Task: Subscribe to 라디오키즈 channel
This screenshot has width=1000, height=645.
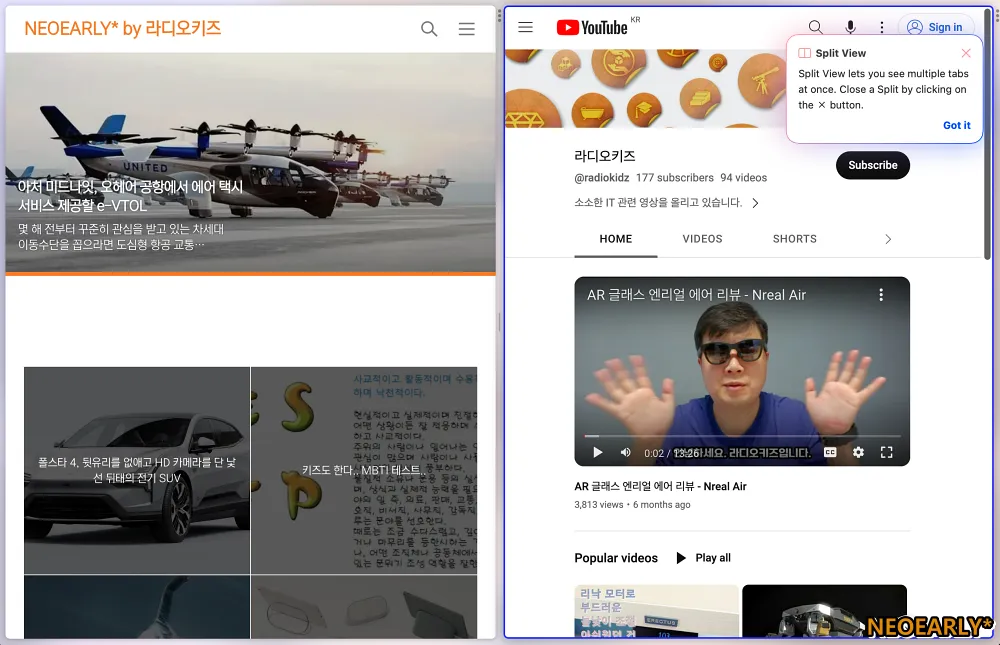Action: click(x=872, y=165)
